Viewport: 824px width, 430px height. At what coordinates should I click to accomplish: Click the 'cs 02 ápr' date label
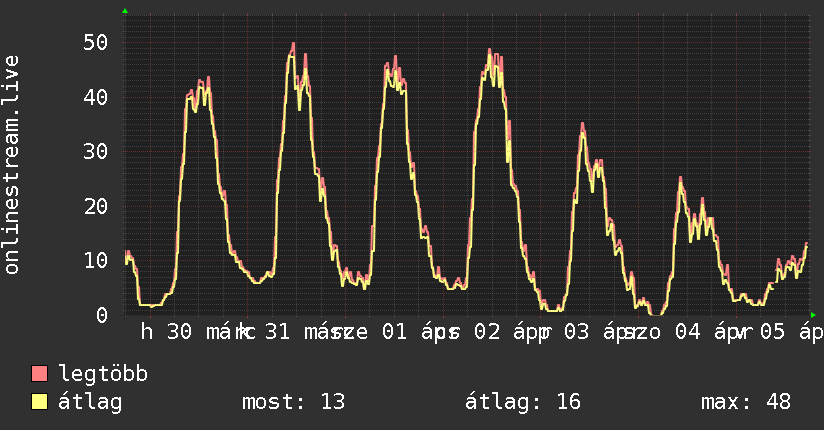493,332
